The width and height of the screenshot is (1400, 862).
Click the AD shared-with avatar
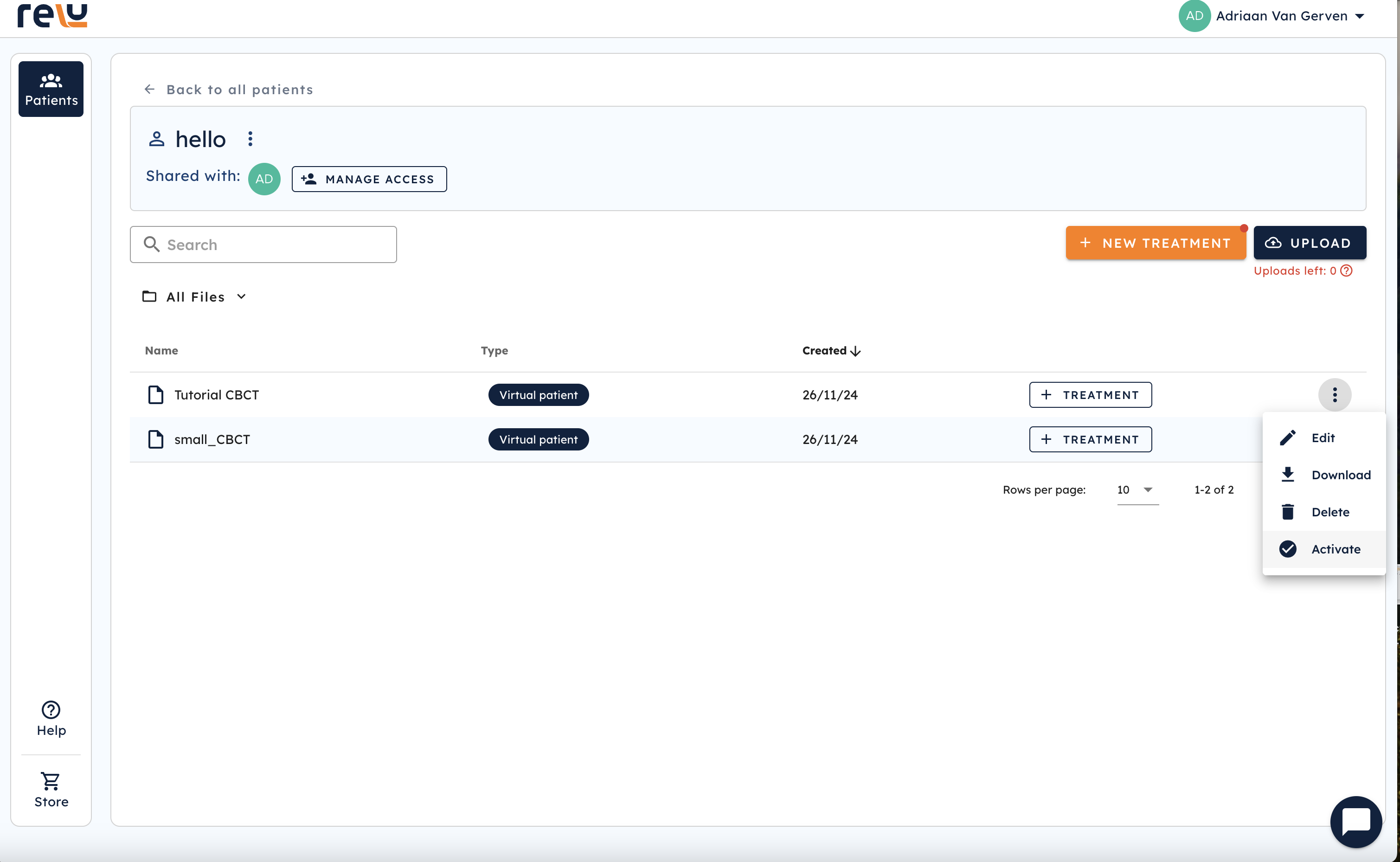[x=264, y=179]
